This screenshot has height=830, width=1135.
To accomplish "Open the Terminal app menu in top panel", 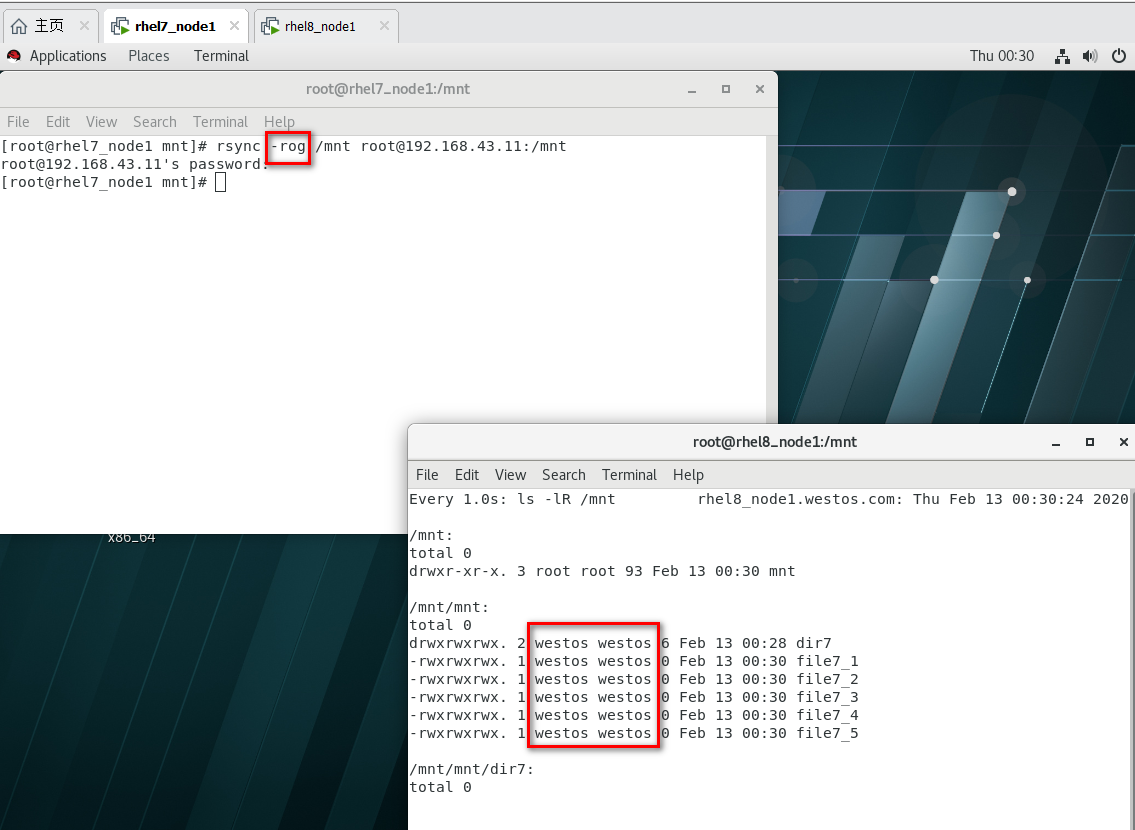I will tap(221, 56).
